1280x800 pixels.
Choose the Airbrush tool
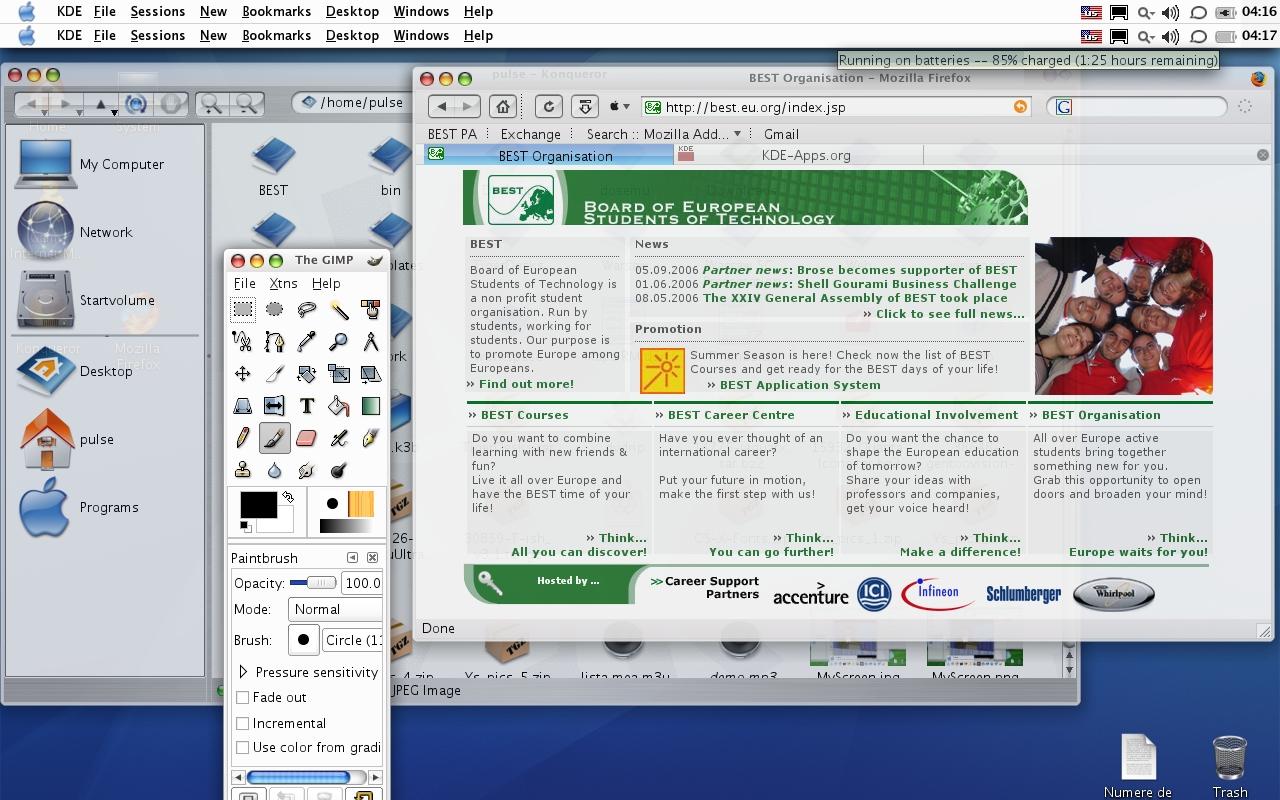tap(338, 437)
